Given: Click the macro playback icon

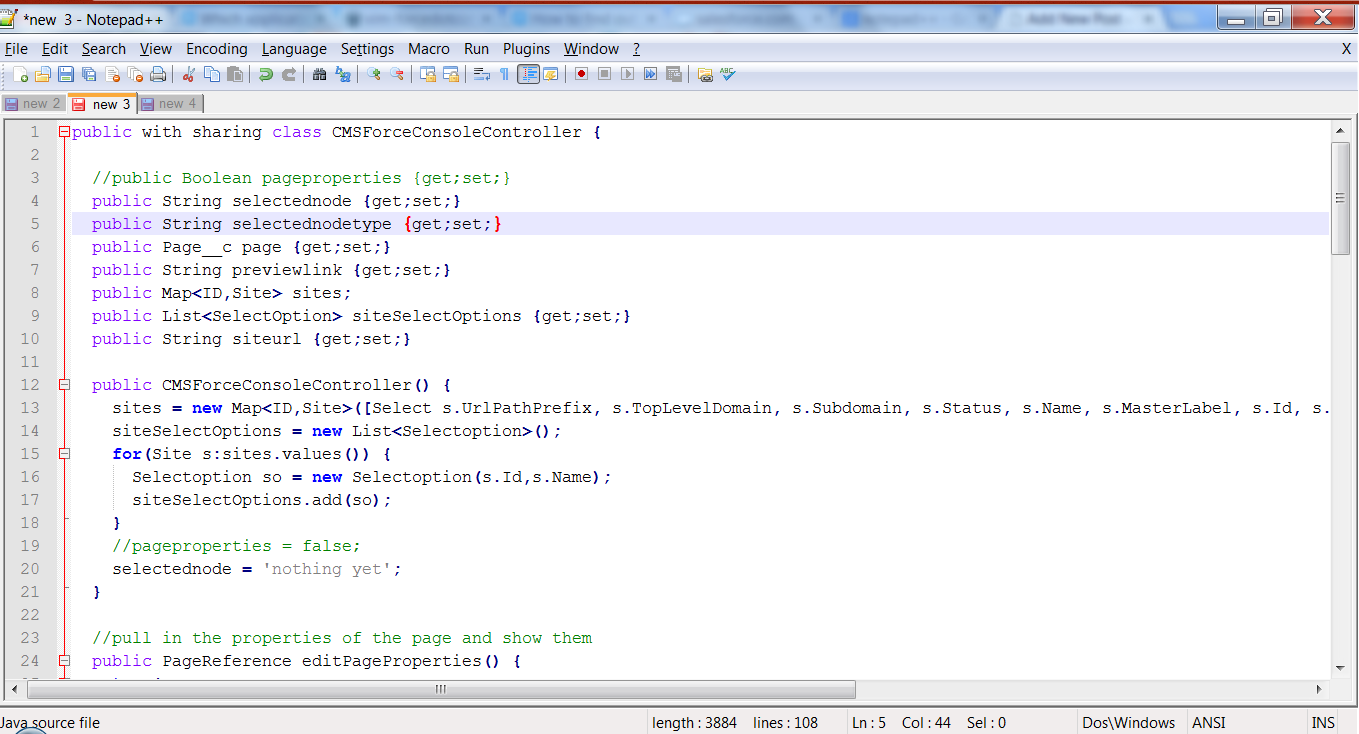Looking at the screenshot, I should tap(627, 74).
